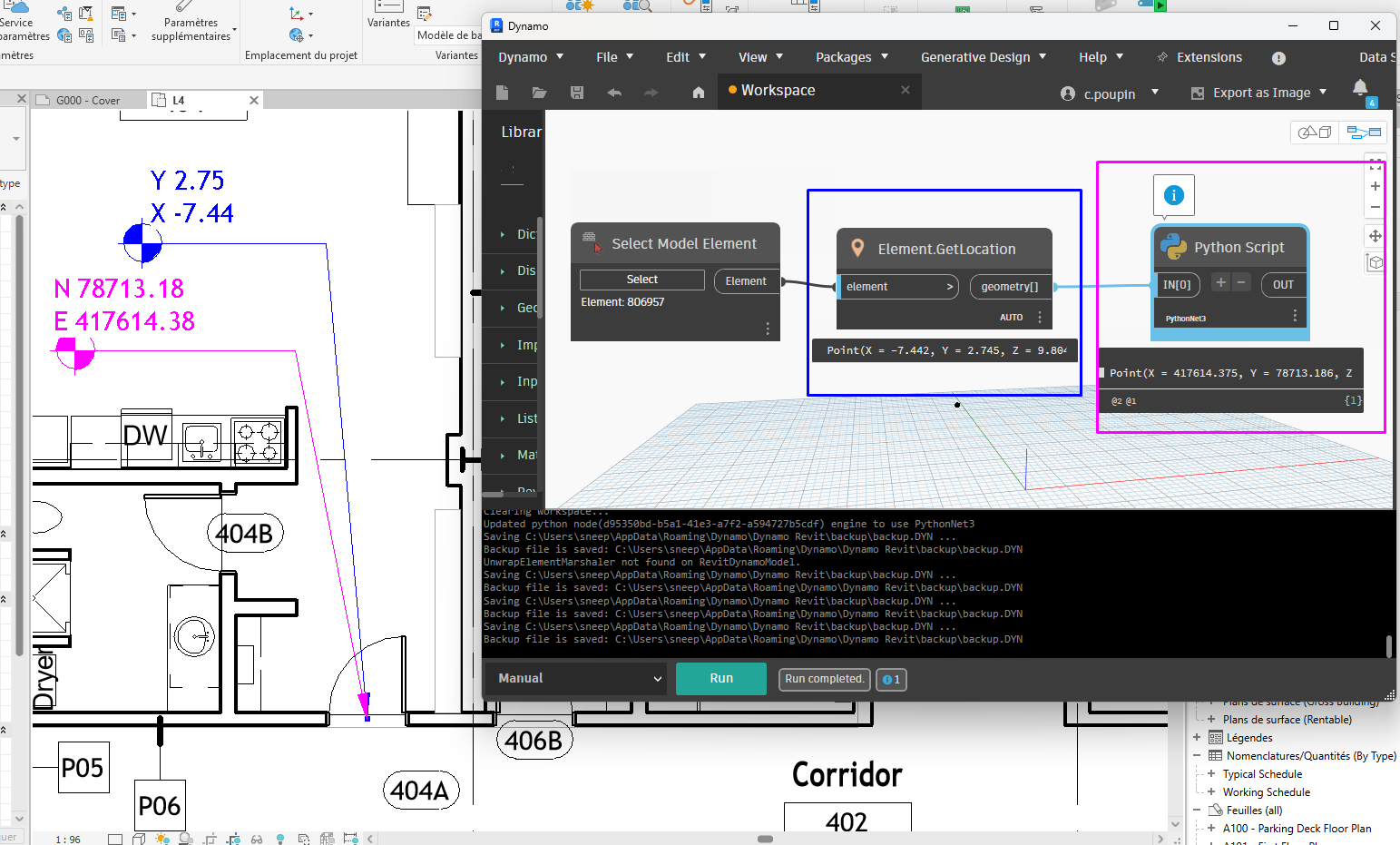Viewport: 1400px width, 845px height.
Task: Toggle the background 3D geometry preview
Action: pyautogui.click(x=1314, y=132)
